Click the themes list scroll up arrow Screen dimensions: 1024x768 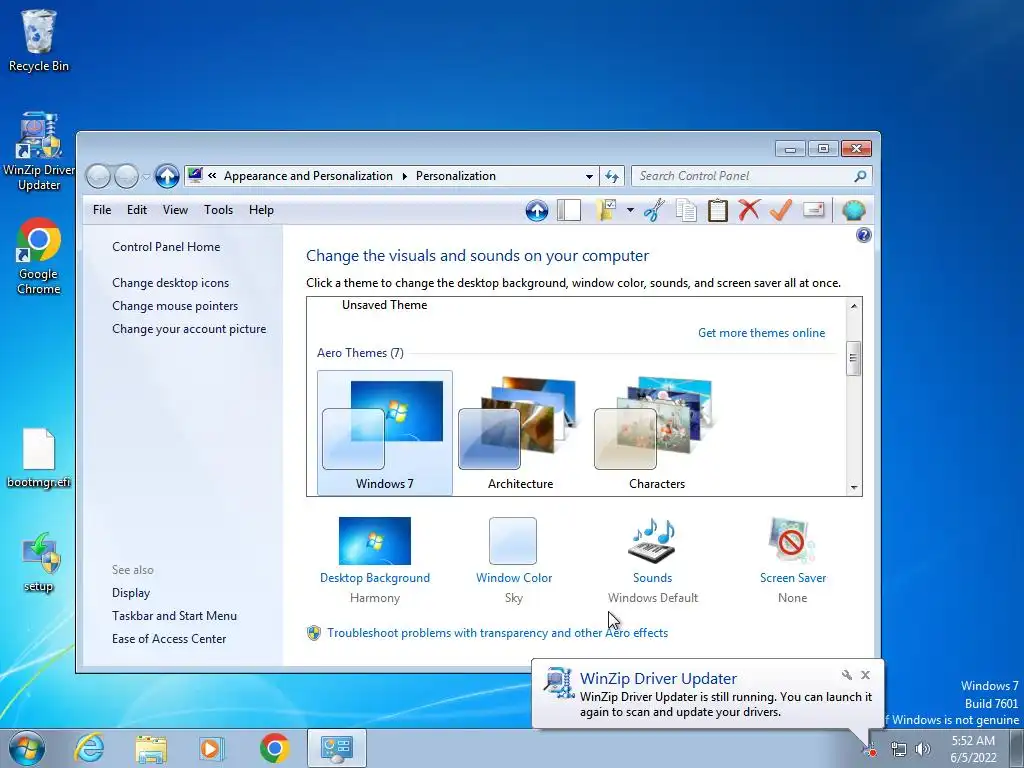pos(854,306)
